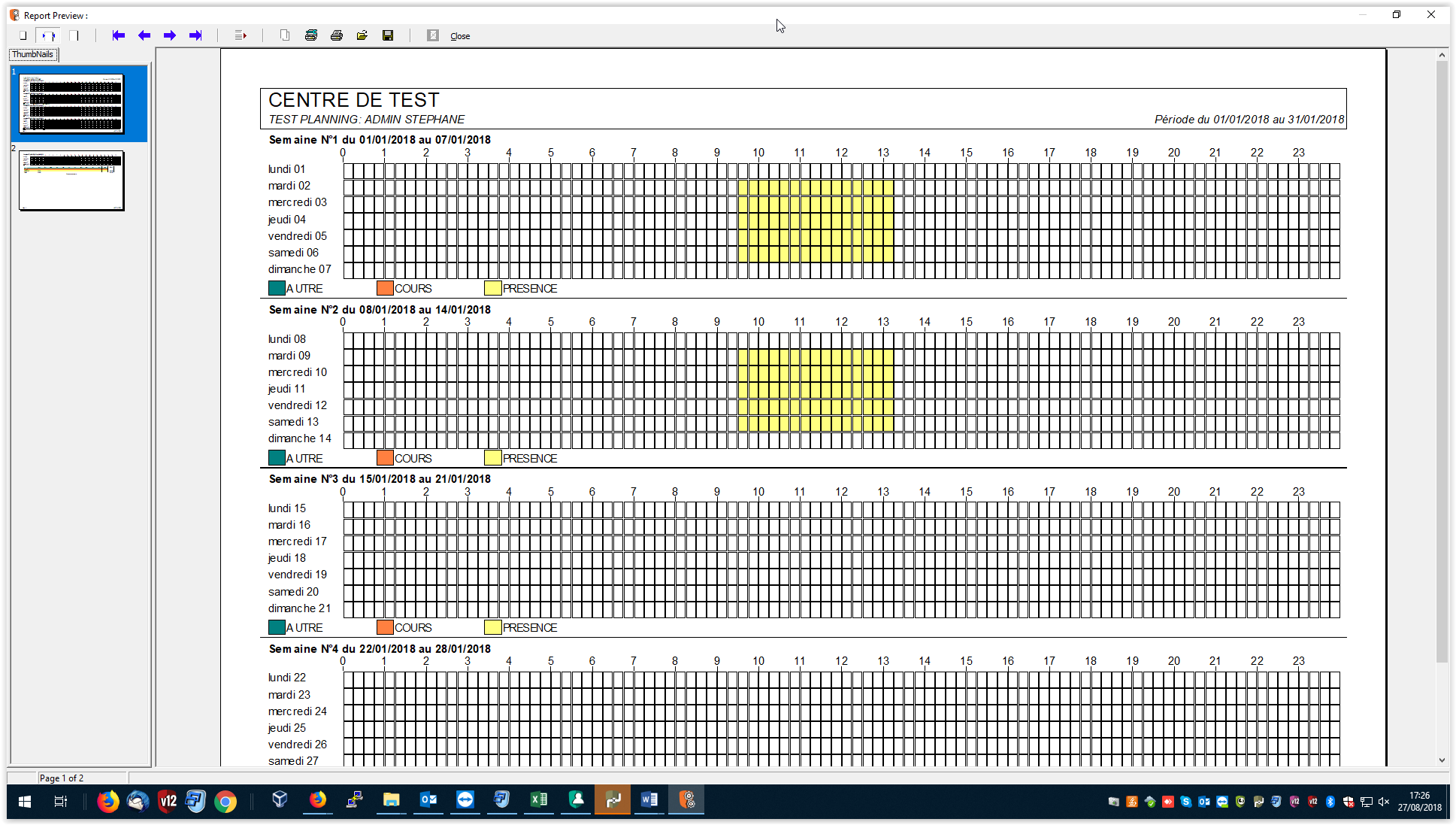Click 'Période du 01/01/2018 au 31/01/2018' text

[1249, 120]
